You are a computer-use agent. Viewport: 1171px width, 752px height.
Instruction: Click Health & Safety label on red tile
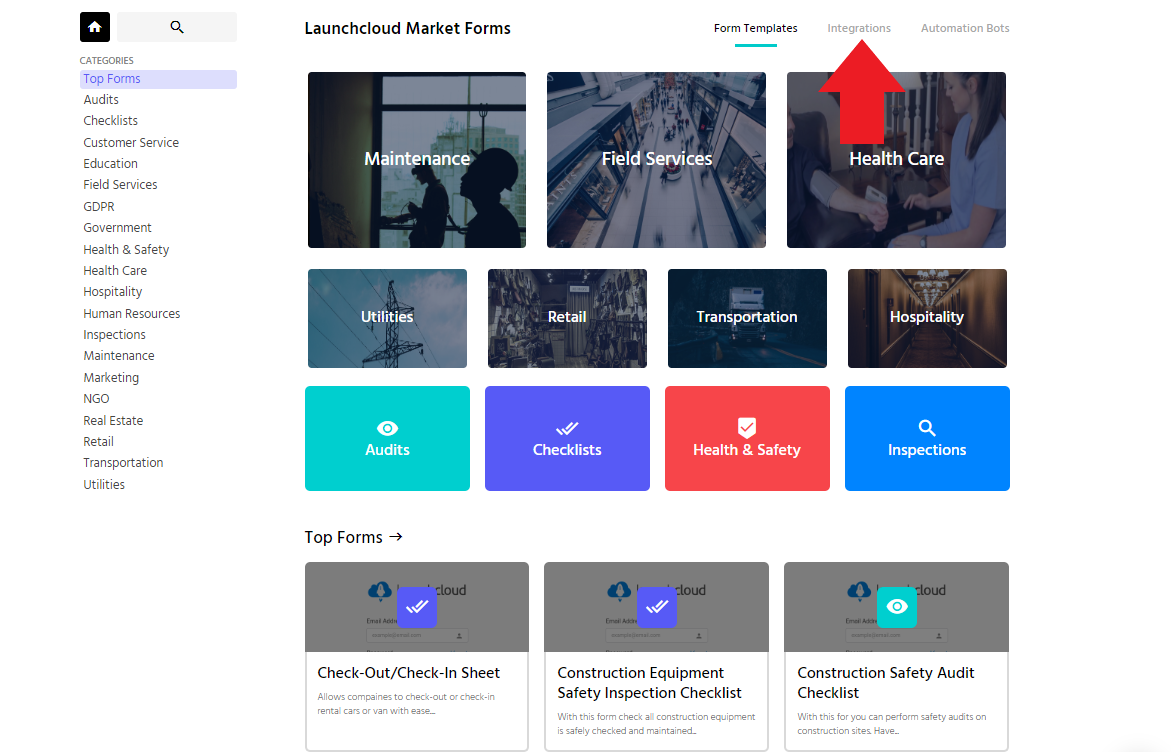(747, 450)
